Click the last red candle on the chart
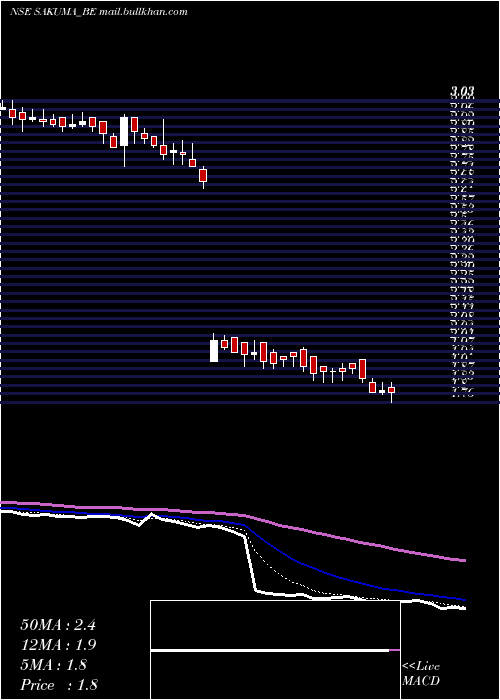Image resolution: width=500 pixels, height=700 pixels. click(x=392, y=390)
